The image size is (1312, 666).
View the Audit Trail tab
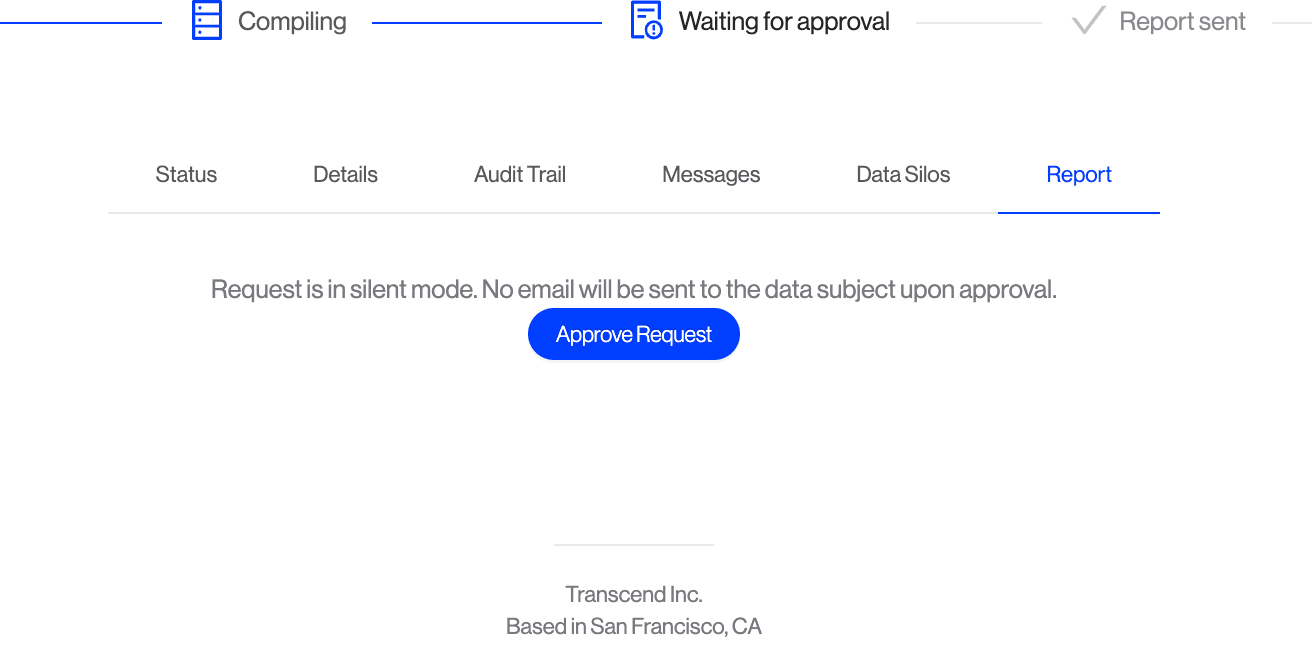(520, 175)
